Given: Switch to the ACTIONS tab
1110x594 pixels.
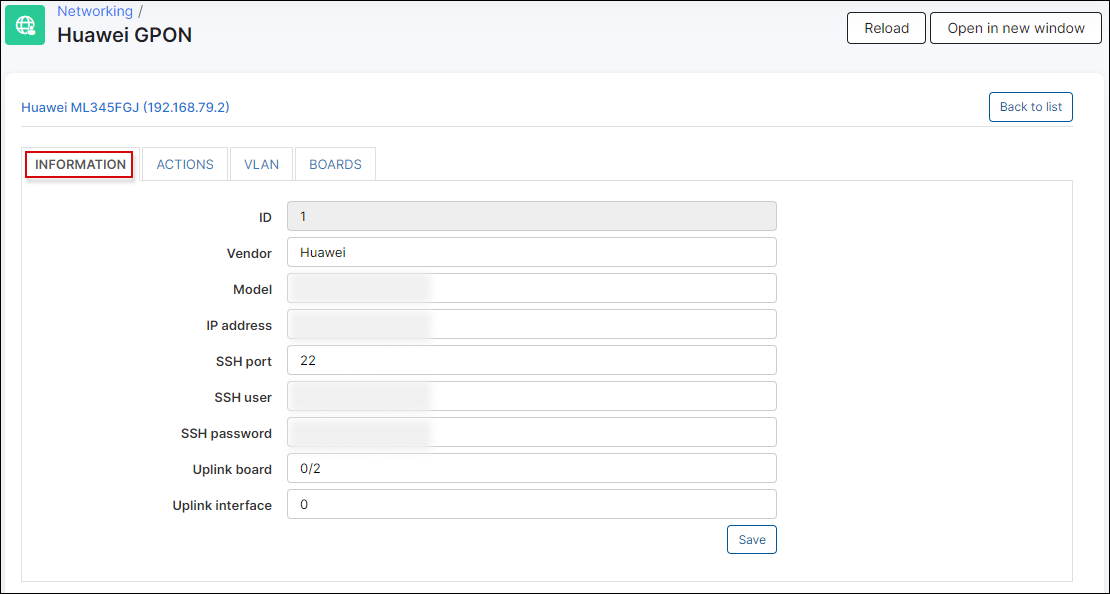Looking at the screenshot, I should click(x=185, y=164).
